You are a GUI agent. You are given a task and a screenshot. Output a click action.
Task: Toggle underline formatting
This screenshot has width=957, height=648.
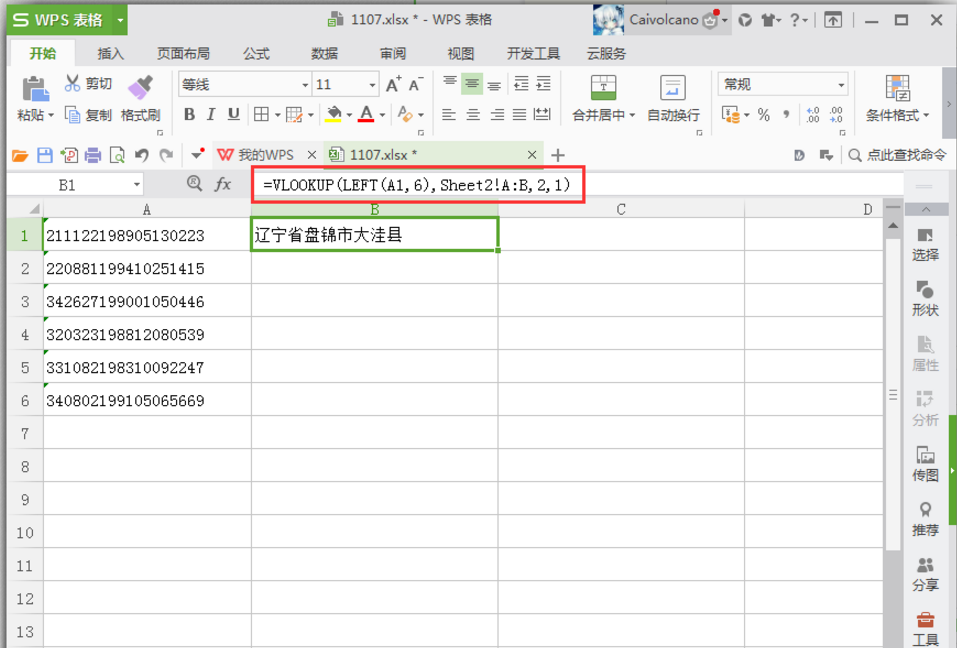(x=233, y=114)
